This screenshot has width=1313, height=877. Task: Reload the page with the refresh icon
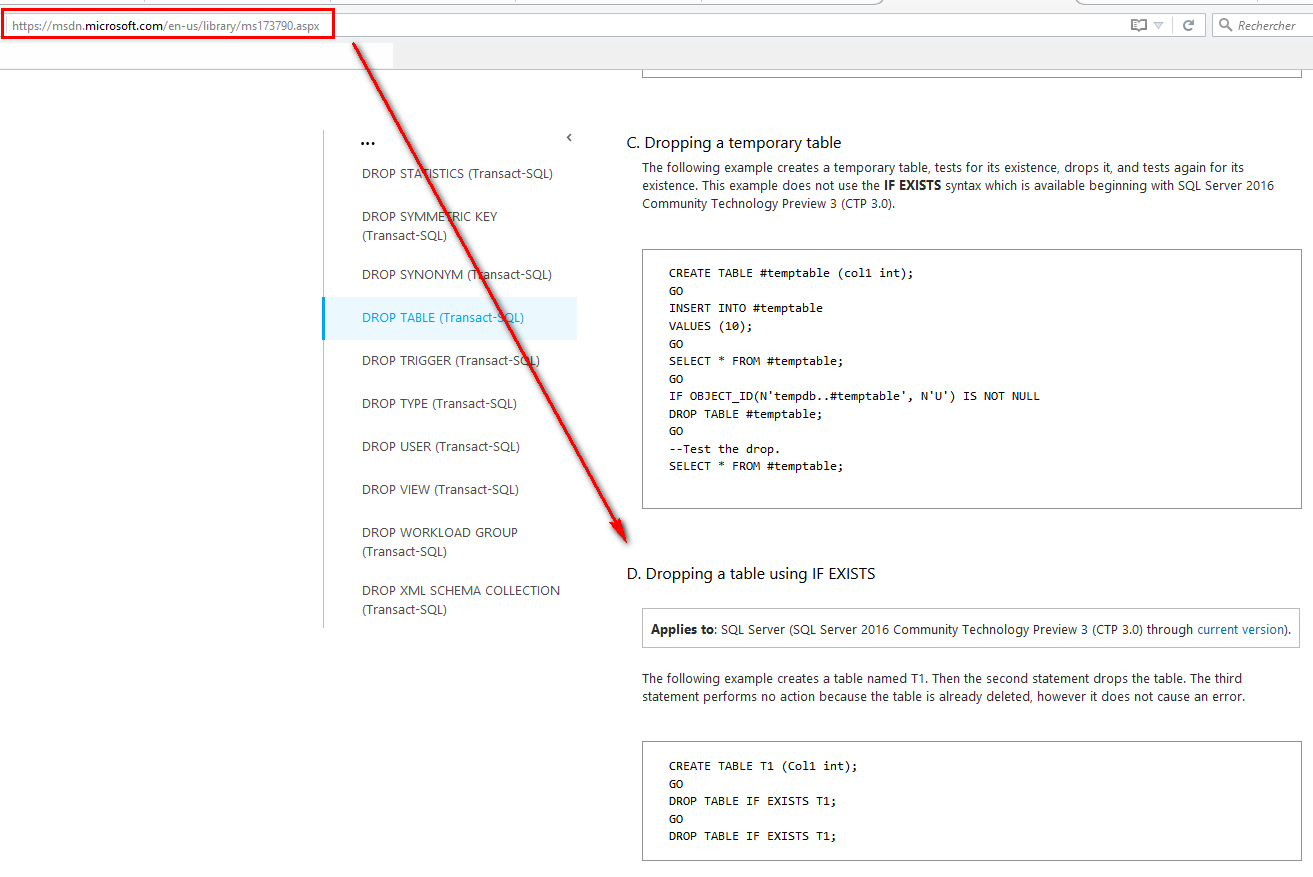pyautogui.click(x=1188, y=26)
